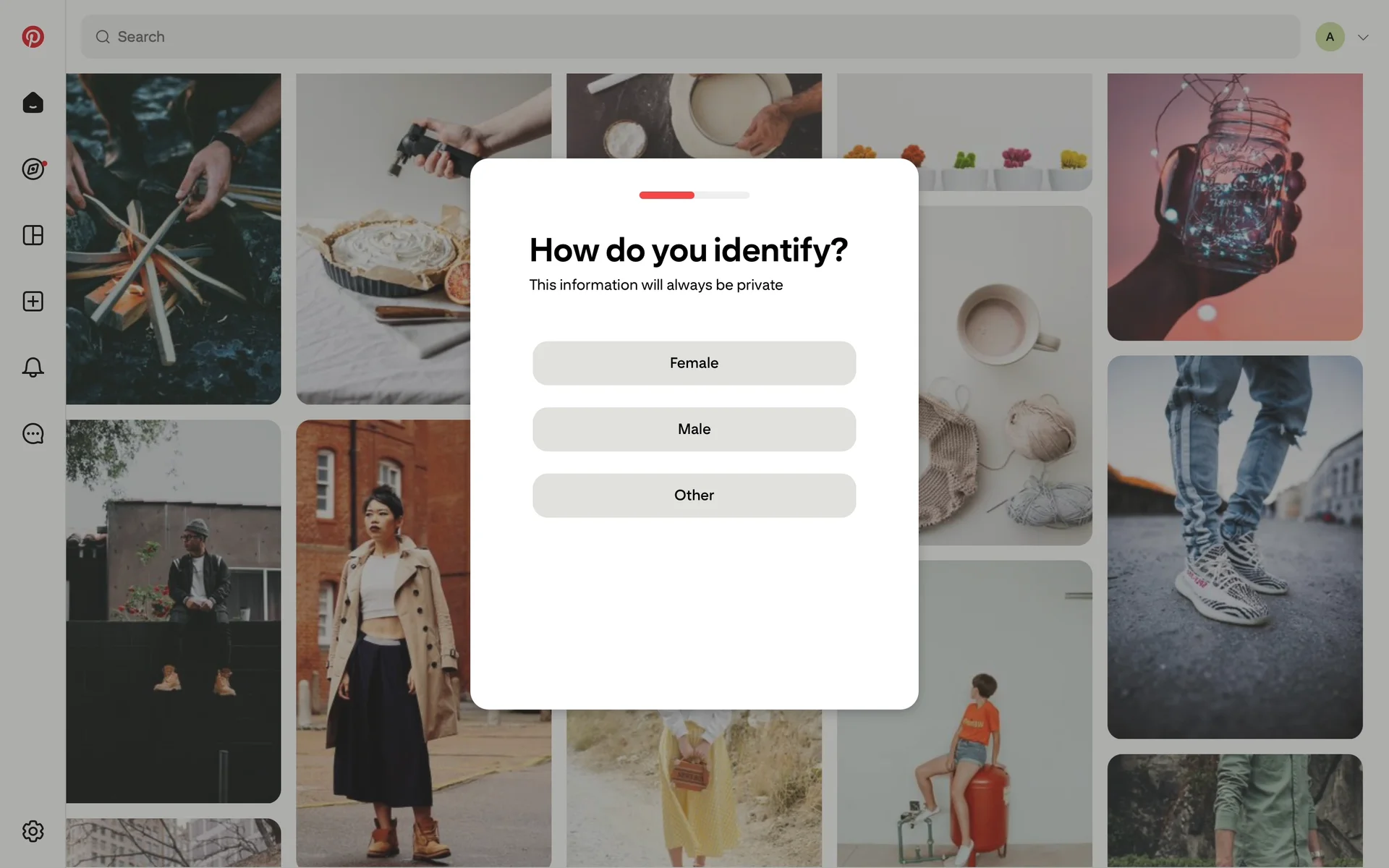
Task: Click the Pinterest logo icon
Action: point(33,37)
